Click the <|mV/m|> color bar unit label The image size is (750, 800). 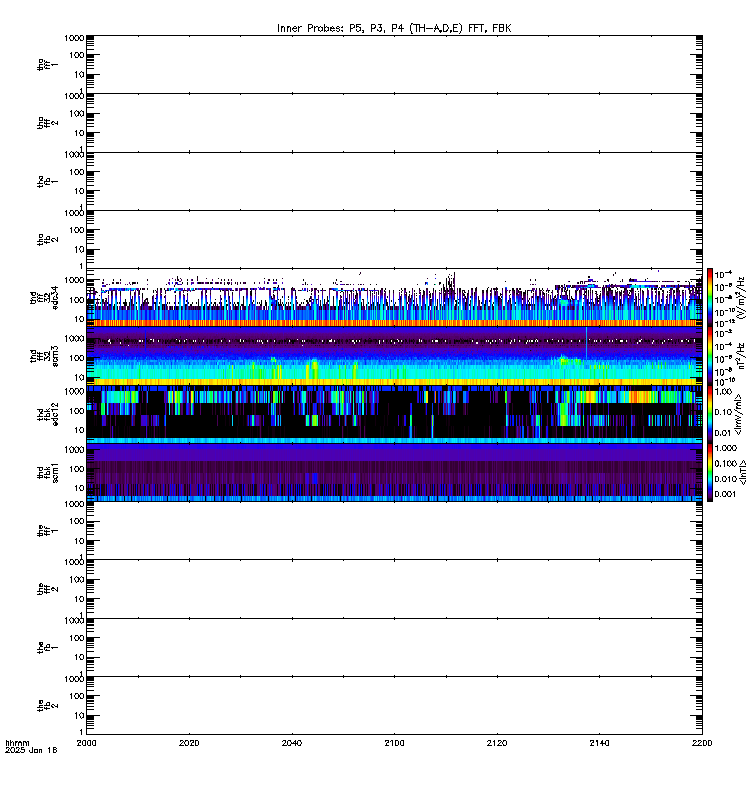[x=738, y=414]
